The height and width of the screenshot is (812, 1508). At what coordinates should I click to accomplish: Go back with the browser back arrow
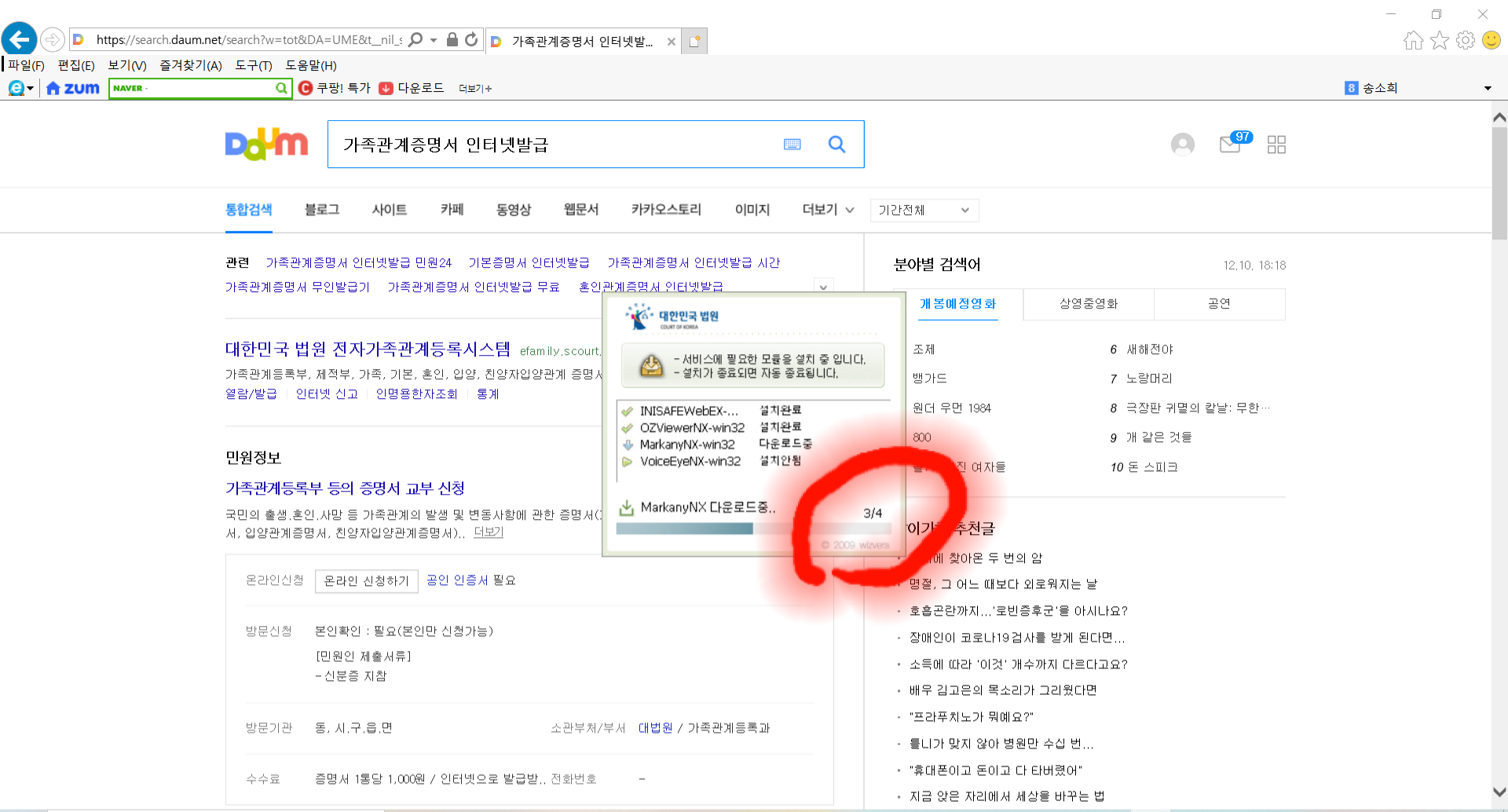coord(20,39)
